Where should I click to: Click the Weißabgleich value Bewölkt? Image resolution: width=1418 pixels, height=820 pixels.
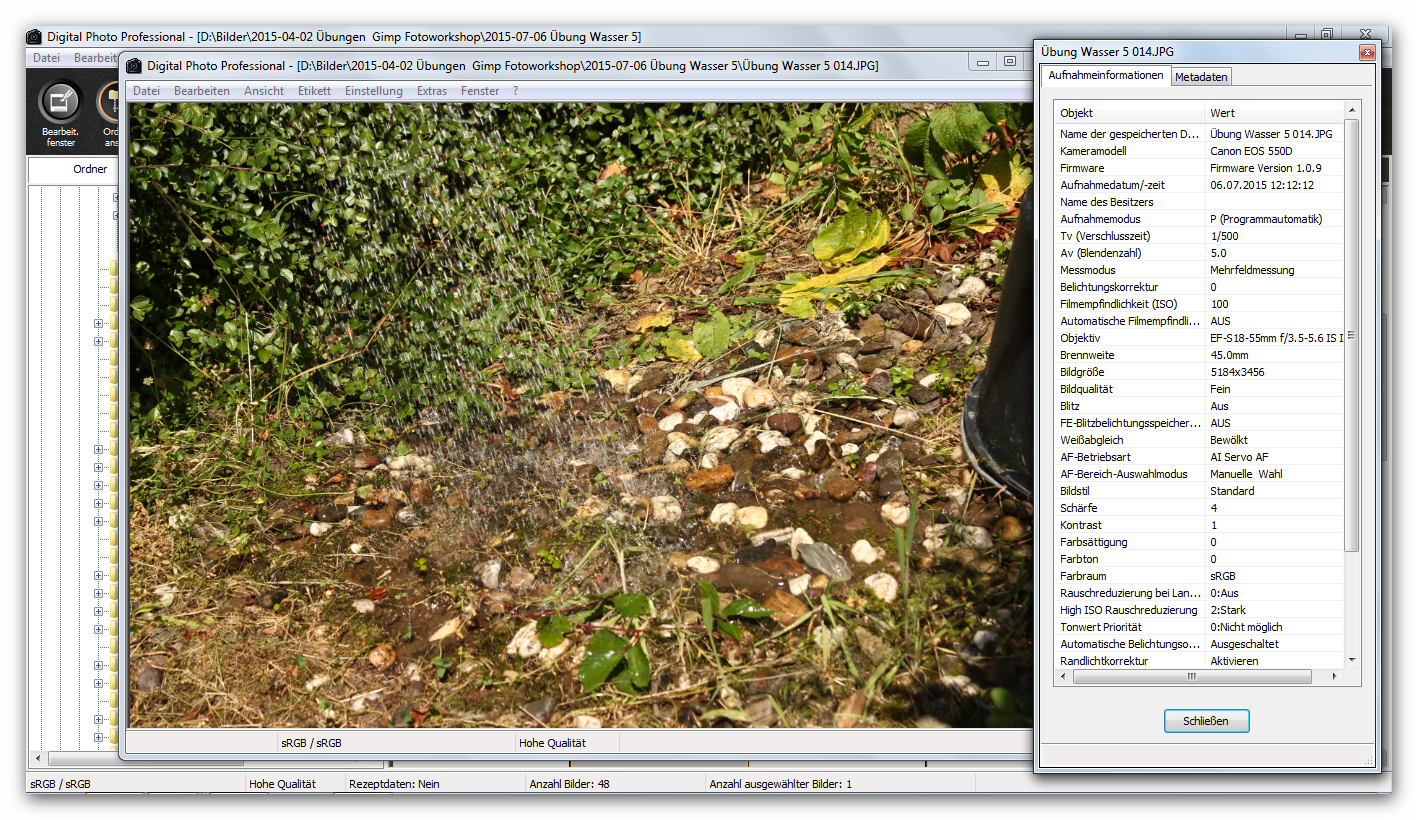click(1229, 440)
